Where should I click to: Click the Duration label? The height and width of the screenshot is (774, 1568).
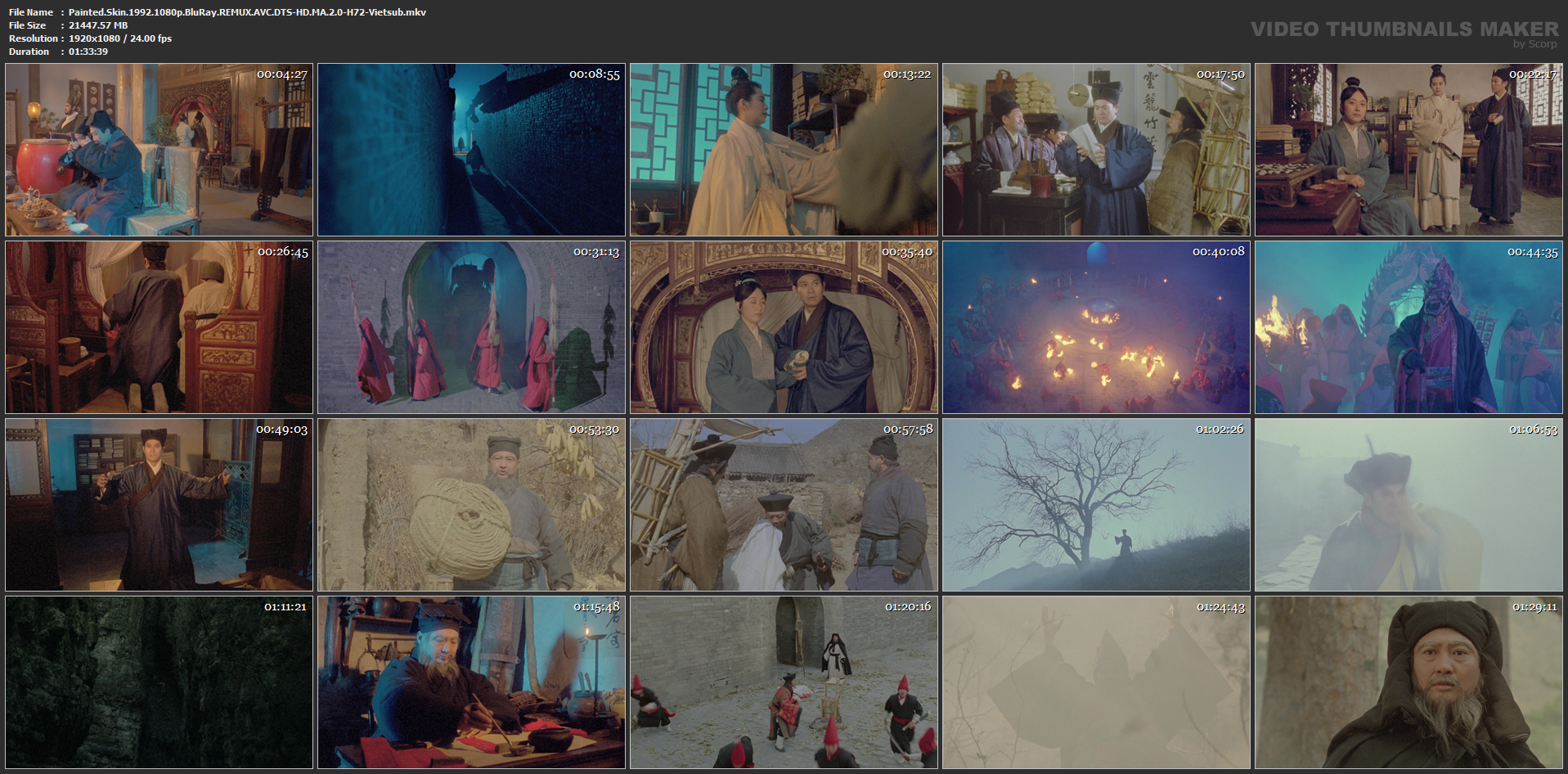pos(29,52)
